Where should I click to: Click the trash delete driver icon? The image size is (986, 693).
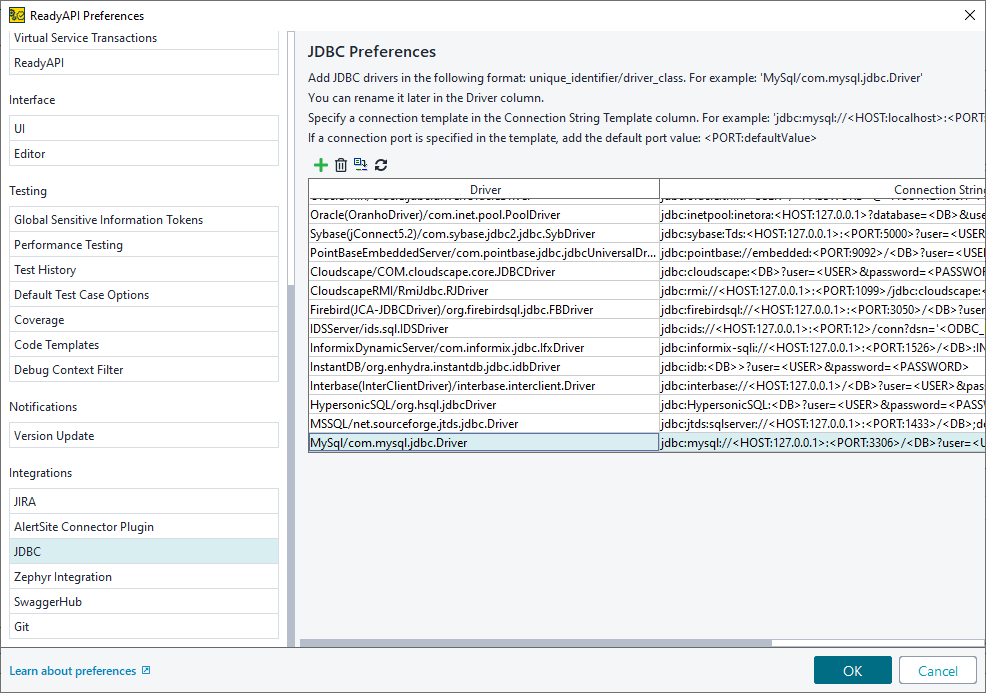coord(340,165)
